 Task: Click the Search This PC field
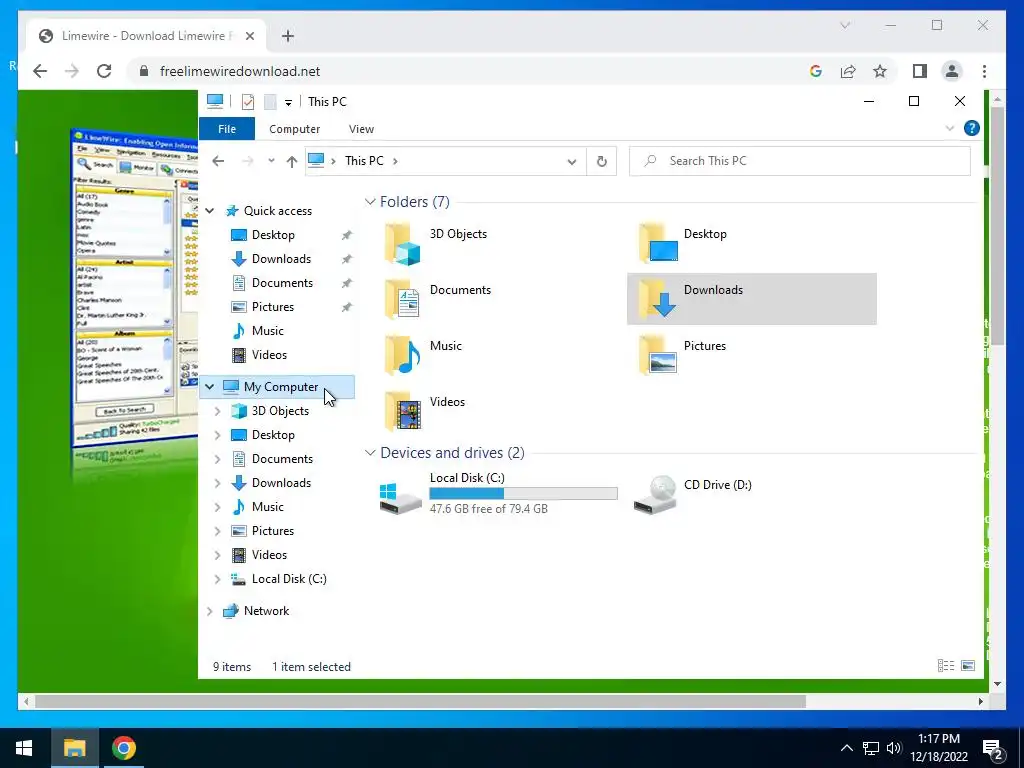coord(799,161)
